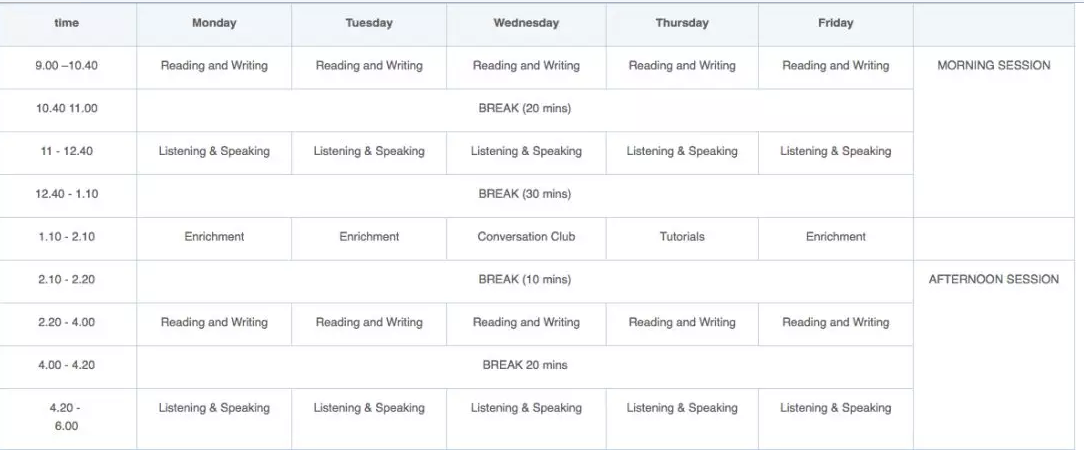Viewport: 1084px width, 458px height.
Task: Select the 12.40 - 1.10 time cell
Action: click(x=67, y=194)
